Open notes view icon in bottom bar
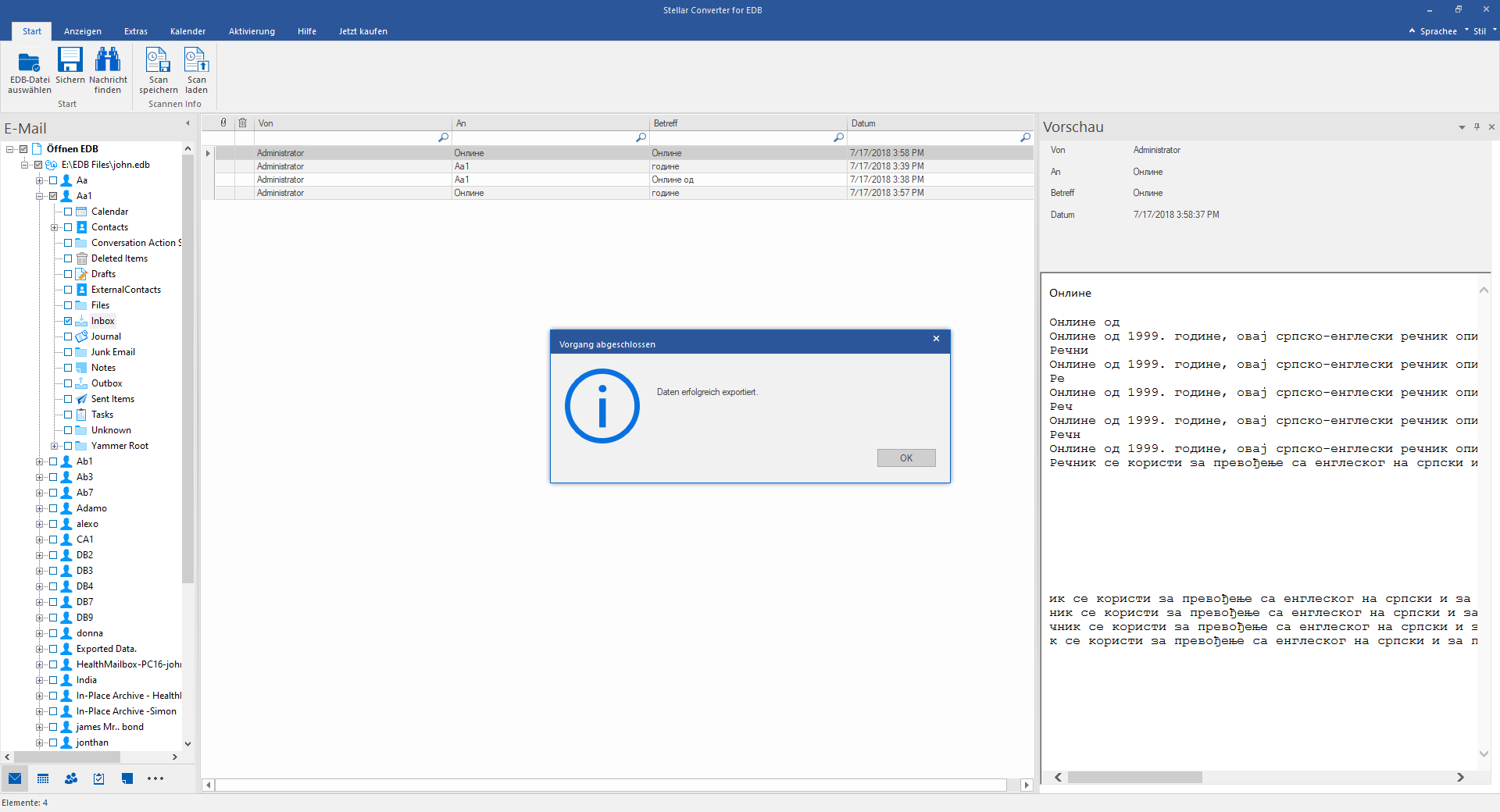Screen dimensions: 1500x812 point(127,778)
